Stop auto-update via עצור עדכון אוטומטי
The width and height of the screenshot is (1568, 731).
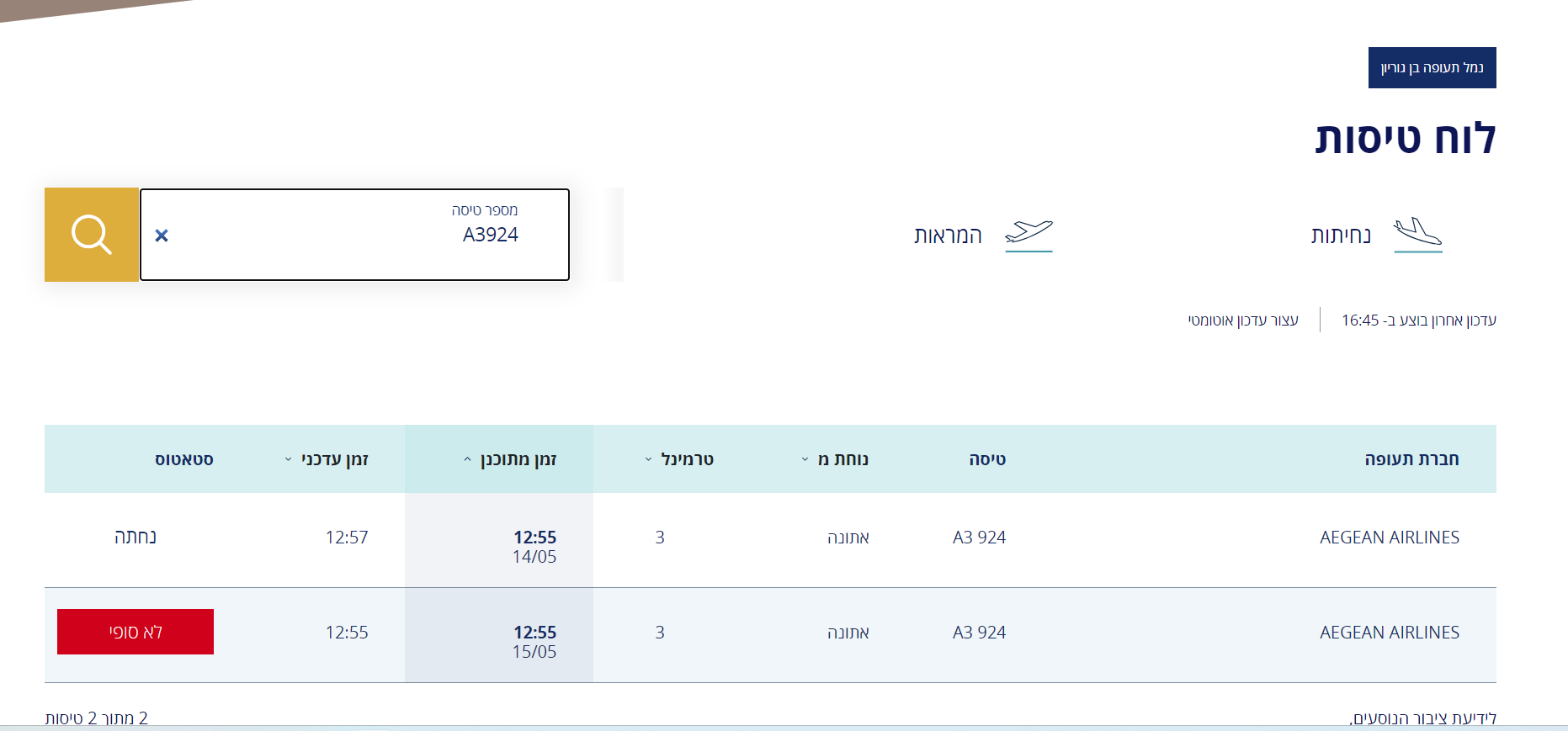coord(1243,320)
